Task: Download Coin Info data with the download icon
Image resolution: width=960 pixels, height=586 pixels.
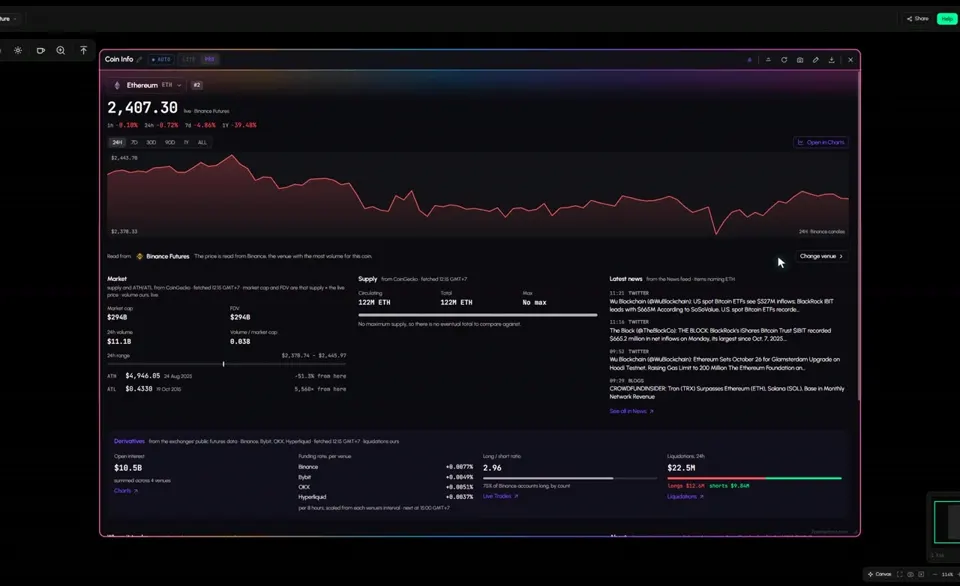Action: point(831,60)
